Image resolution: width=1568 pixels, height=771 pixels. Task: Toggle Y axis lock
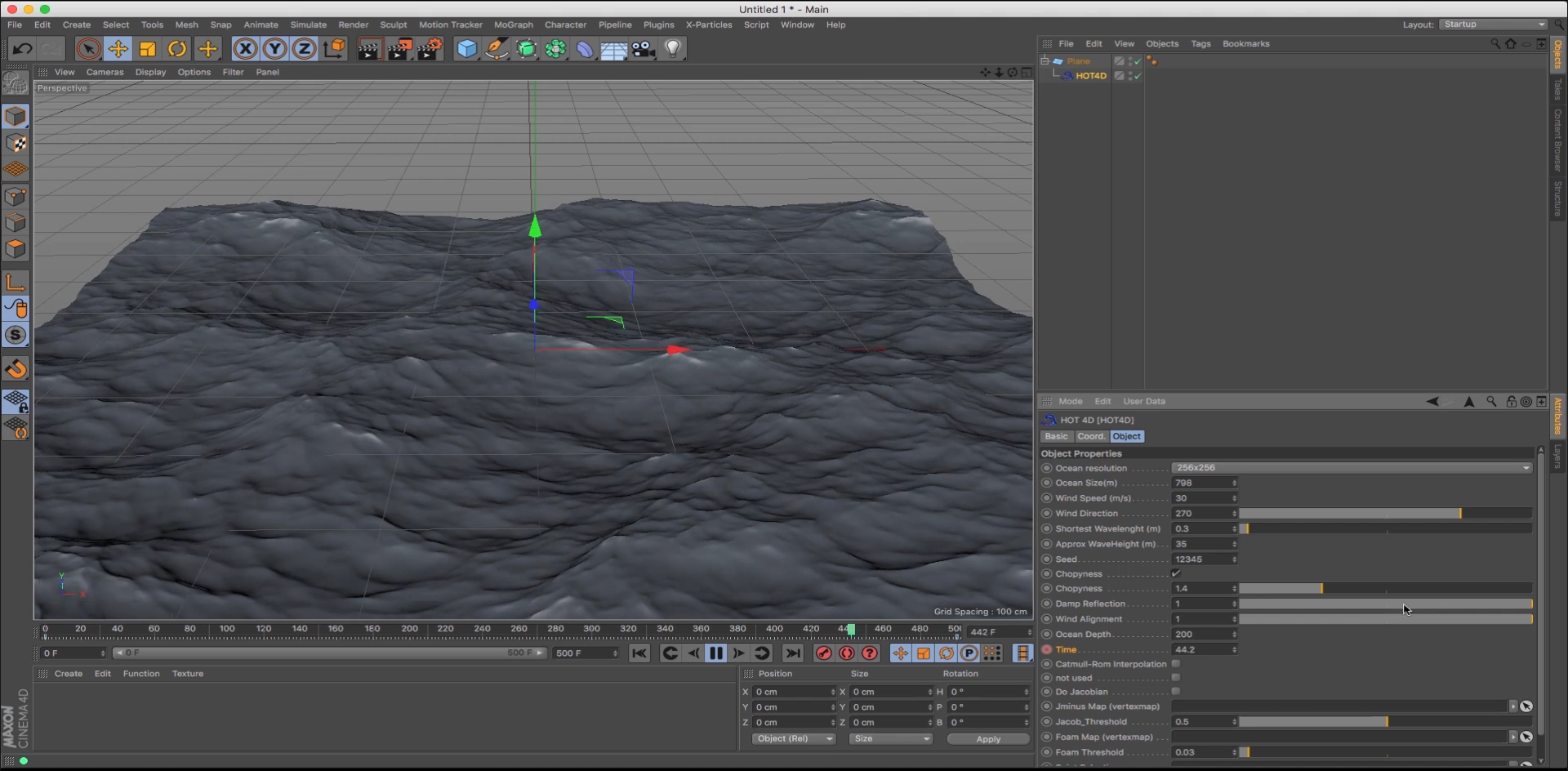274,49
